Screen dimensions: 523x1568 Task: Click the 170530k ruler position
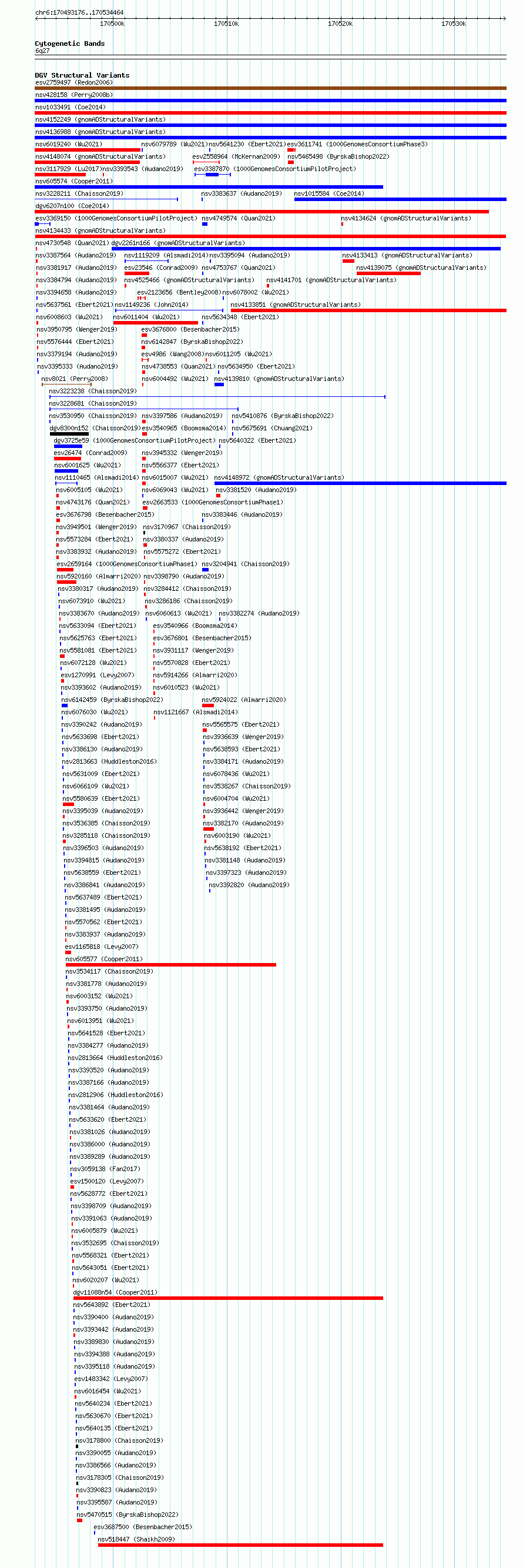coord(454,24)
